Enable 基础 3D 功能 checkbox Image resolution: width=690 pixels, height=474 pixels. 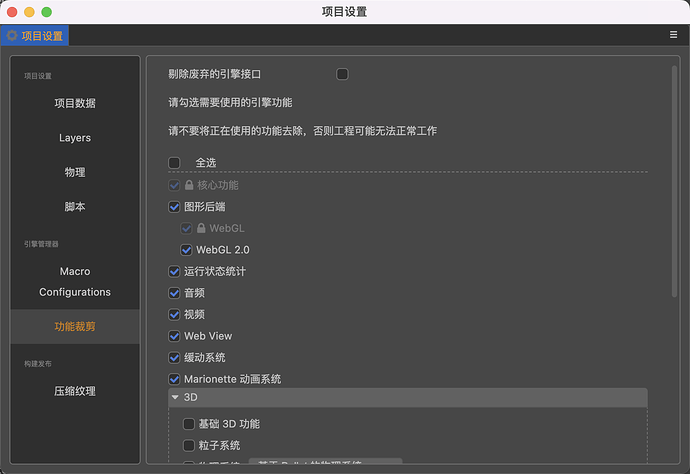189,424
